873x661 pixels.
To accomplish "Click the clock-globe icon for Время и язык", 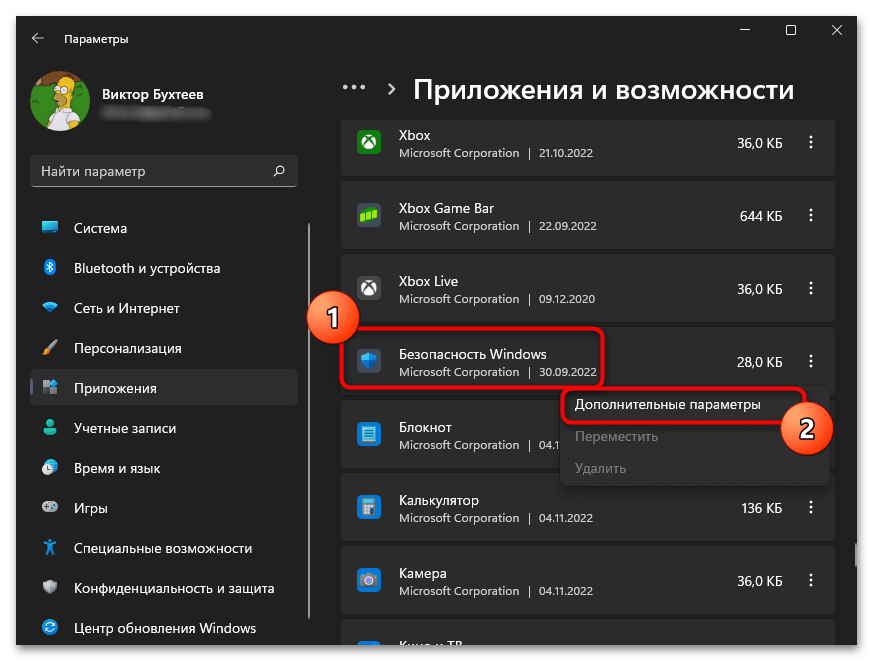I will (x=50, y=468).
